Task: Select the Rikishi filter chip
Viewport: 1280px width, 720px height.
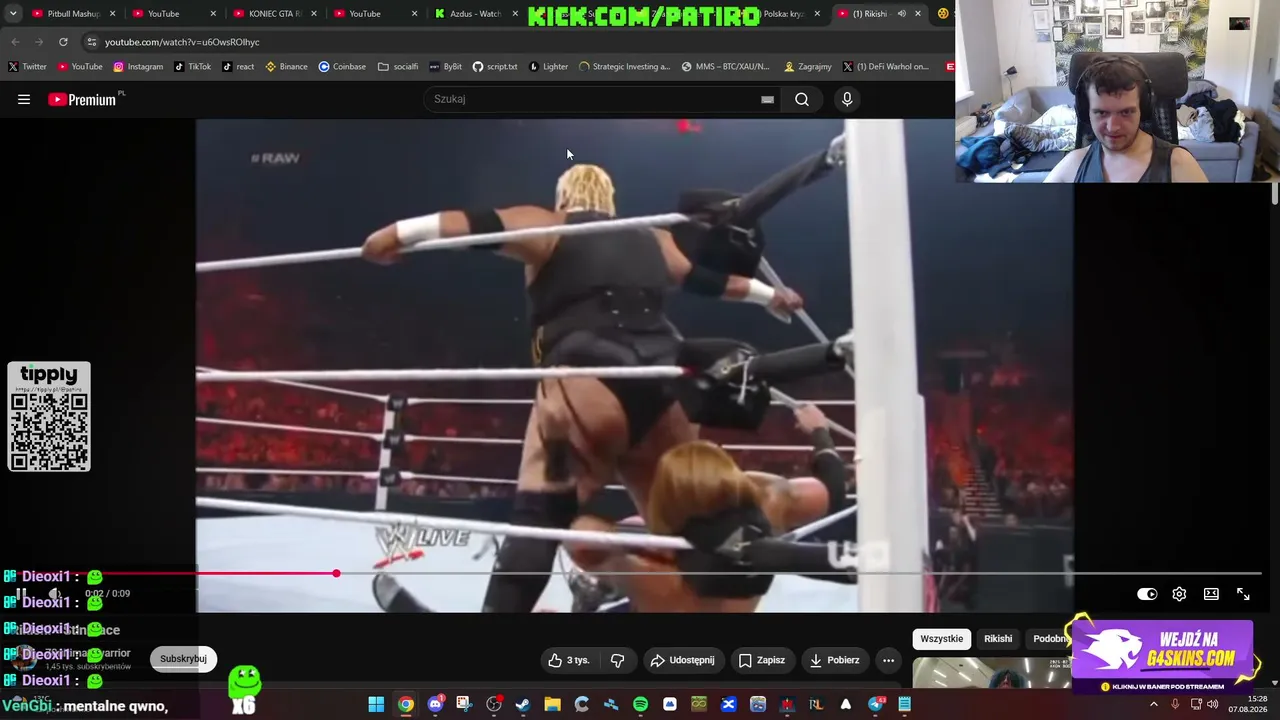Action: 998,639
